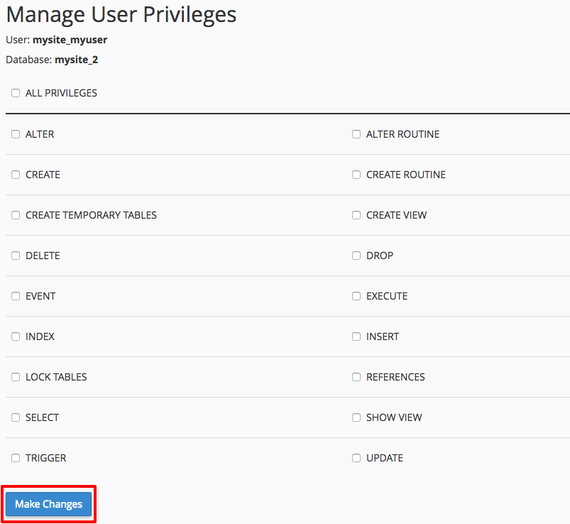This screenshot has width=570, height=524.
Task: Select the CREATE privilege checkbox
Action: (15, 175)
